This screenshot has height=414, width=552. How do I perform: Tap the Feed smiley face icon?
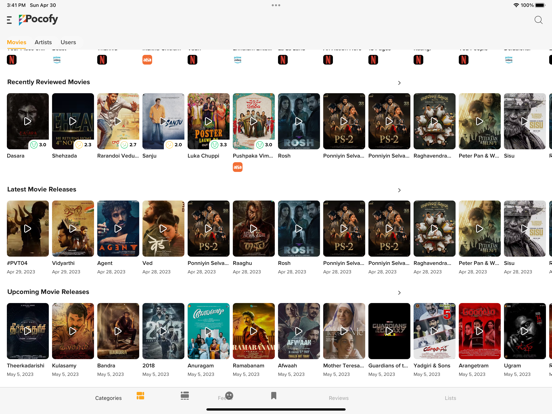229,396
